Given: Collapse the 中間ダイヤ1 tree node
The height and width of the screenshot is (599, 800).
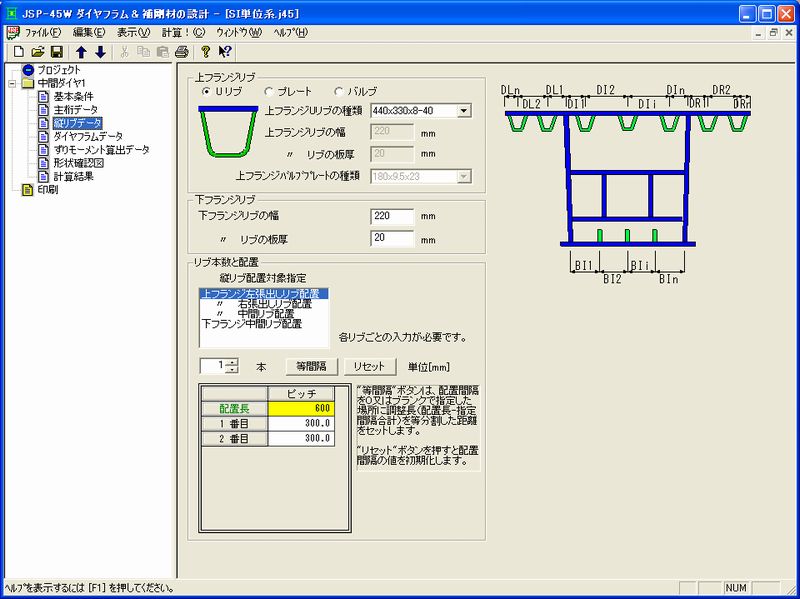Looking at the screenshot, I should (x=12, y=83).
